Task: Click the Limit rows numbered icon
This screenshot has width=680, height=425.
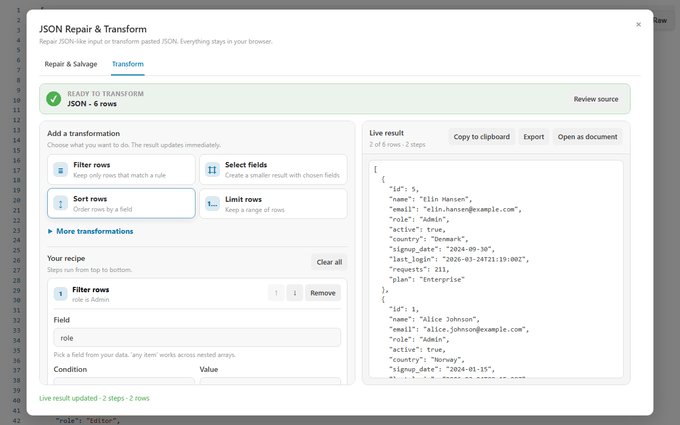Action: (212, 203)
